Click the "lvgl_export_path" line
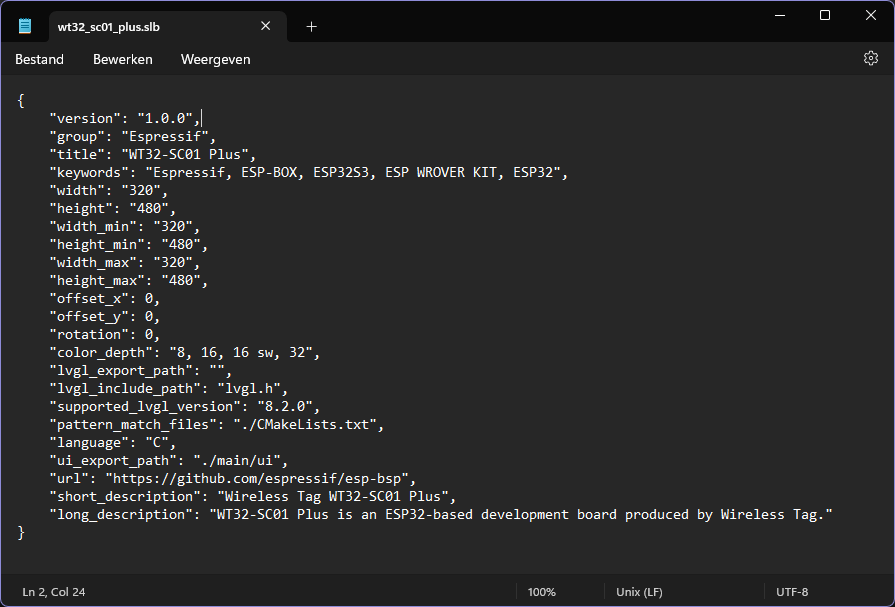Viewport: 895px width, 607px height. click(140, 370)
